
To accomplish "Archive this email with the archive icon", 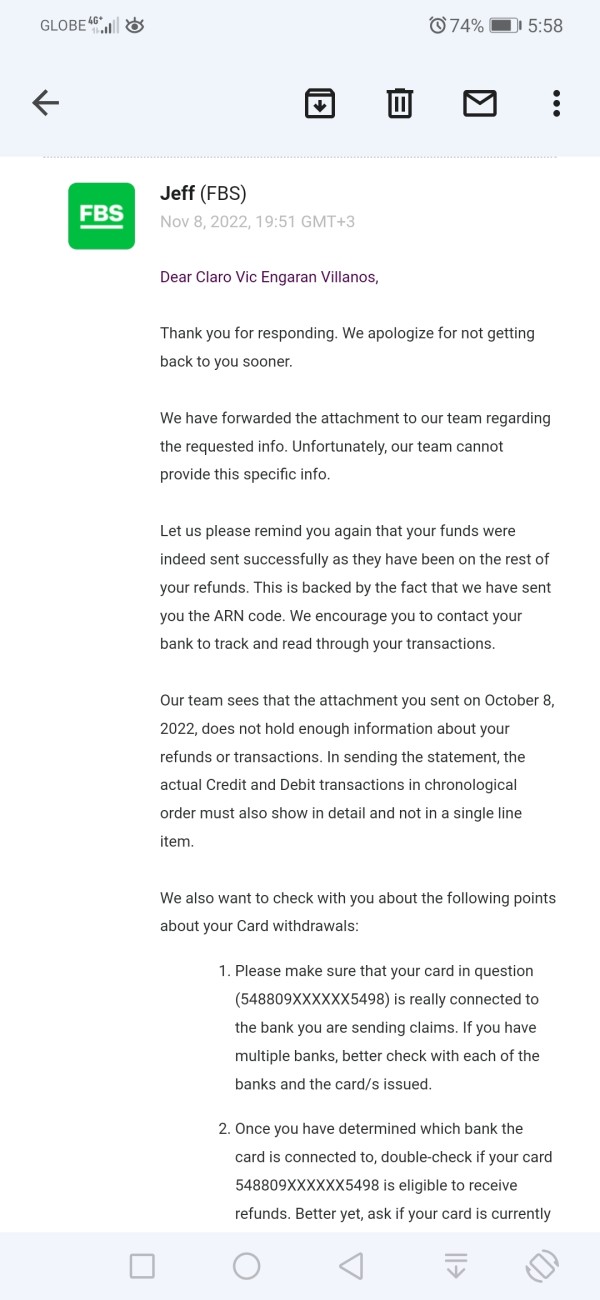I will 320,103.
